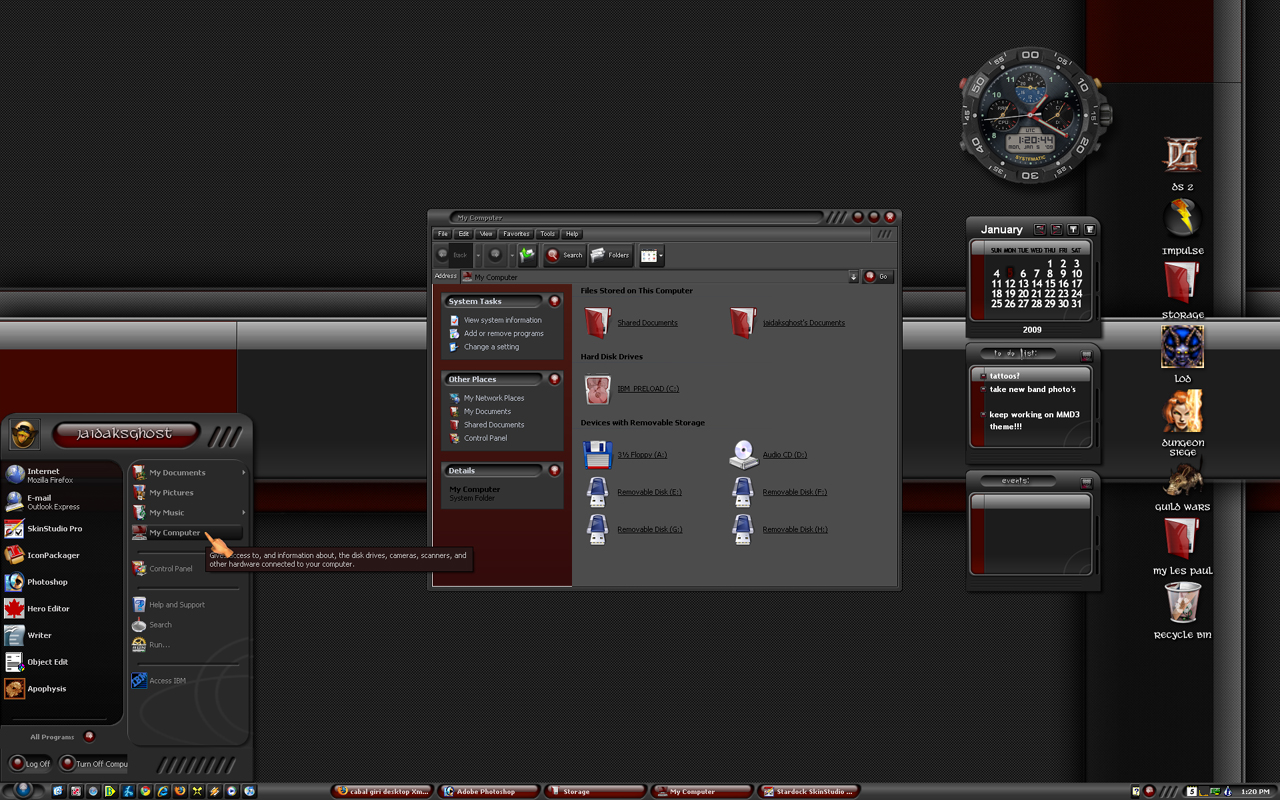Click the Go button beside address bar
The height and width of the screenshot is (800, 1280).
(877, 277)
